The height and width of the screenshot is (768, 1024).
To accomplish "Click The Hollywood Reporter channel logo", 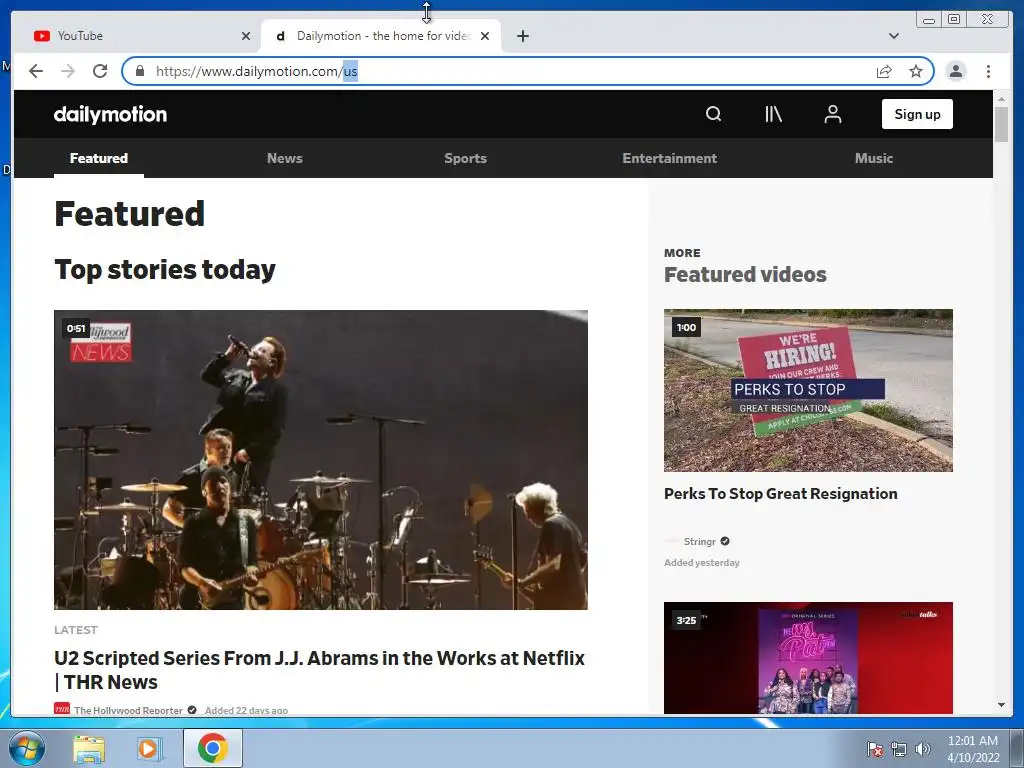I will (62, 709).
